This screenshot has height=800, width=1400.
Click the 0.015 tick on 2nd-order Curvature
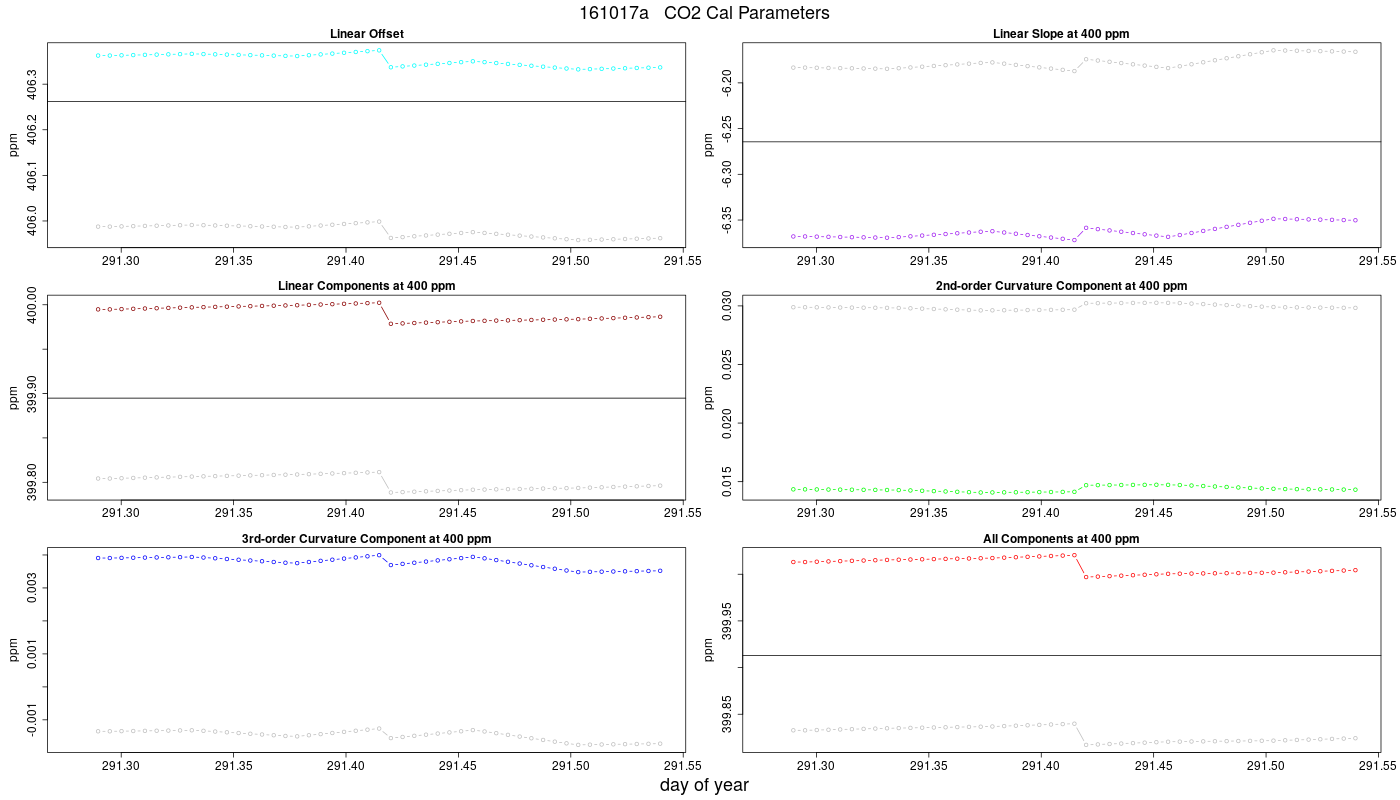728,482
